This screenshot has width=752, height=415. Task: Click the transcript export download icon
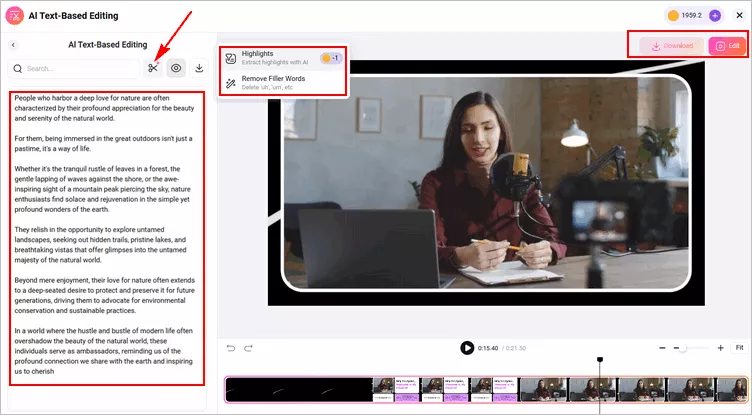tap(199, 68)
